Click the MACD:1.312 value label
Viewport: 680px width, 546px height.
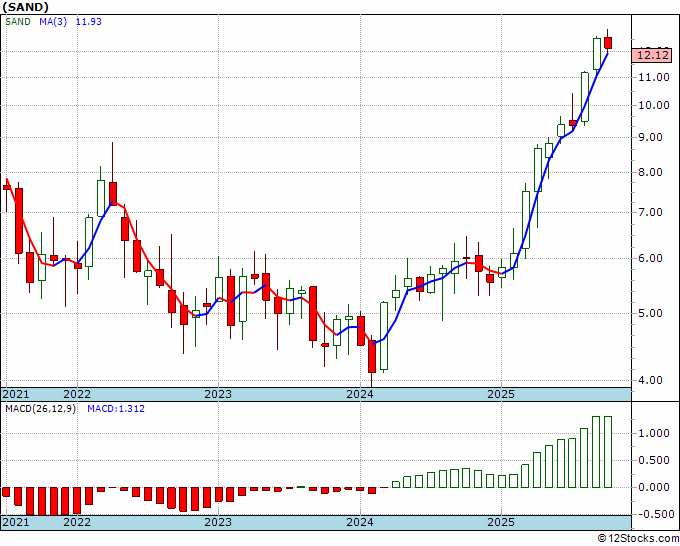click(116, 409)
